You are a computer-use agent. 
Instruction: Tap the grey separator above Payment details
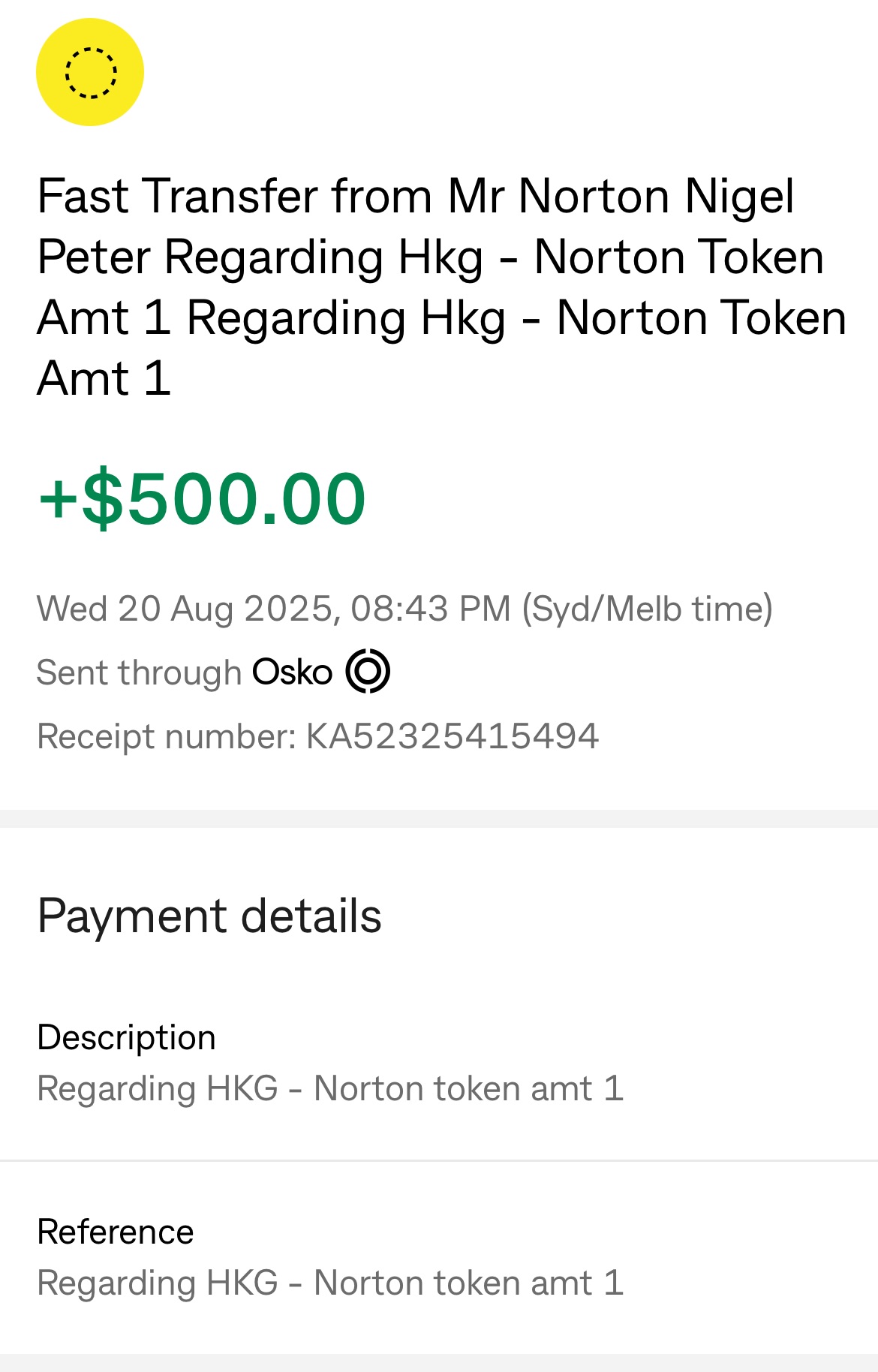click(x=439, y=819)
